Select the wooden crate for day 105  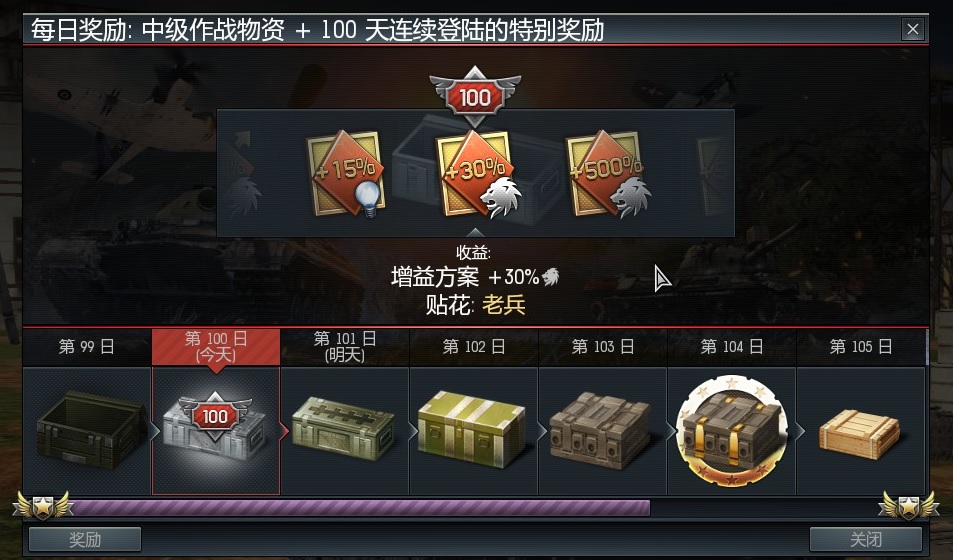pyautogui.click(x=859, y=434)
